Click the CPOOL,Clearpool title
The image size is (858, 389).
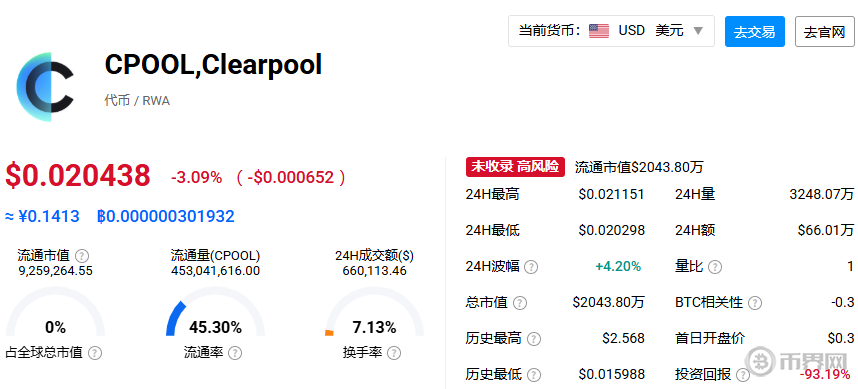[213, 65]
